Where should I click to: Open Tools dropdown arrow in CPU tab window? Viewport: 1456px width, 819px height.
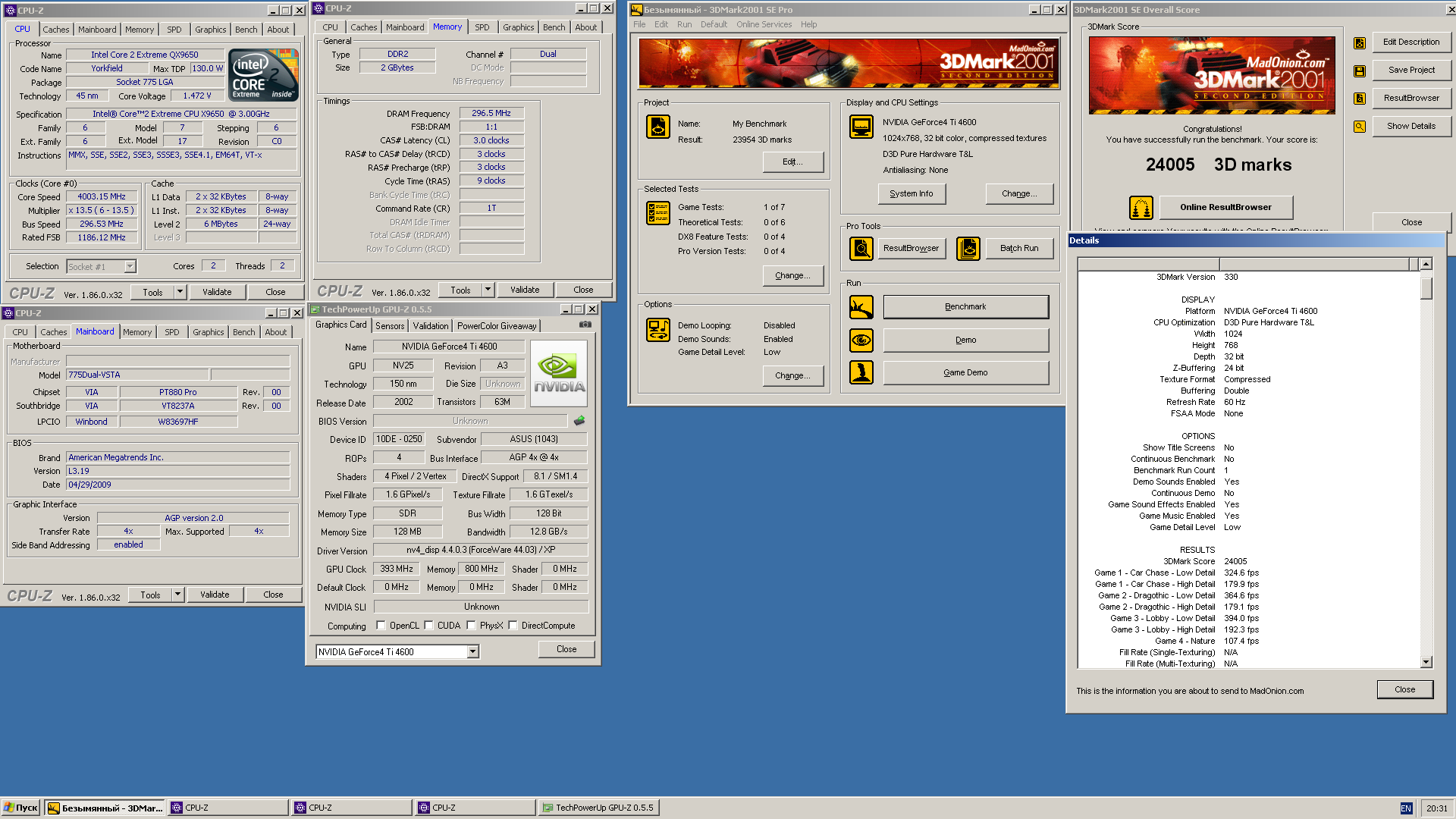click(x=180, y=292)
